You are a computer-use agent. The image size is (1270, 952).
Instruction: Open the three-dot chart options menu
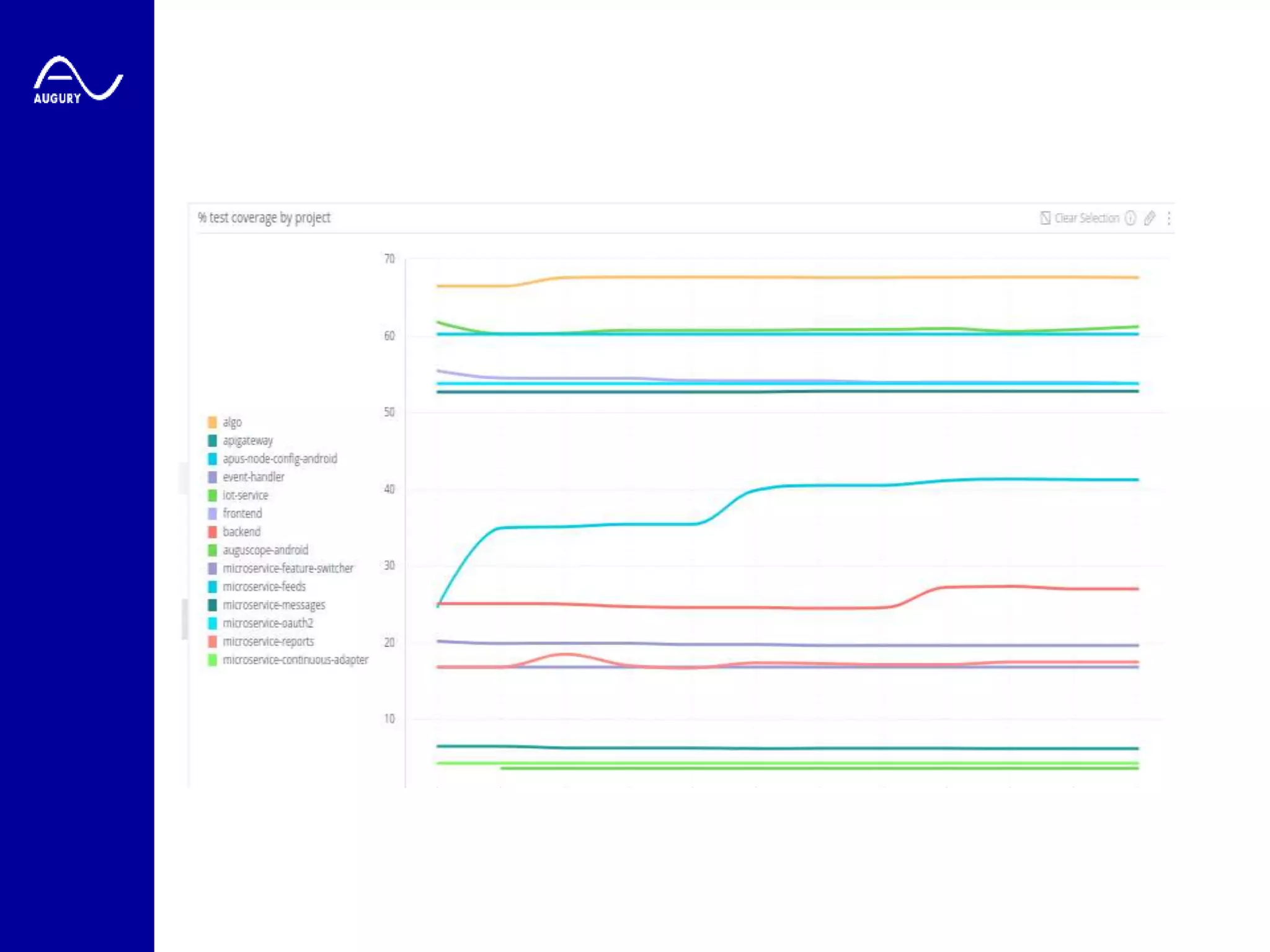1169,218
